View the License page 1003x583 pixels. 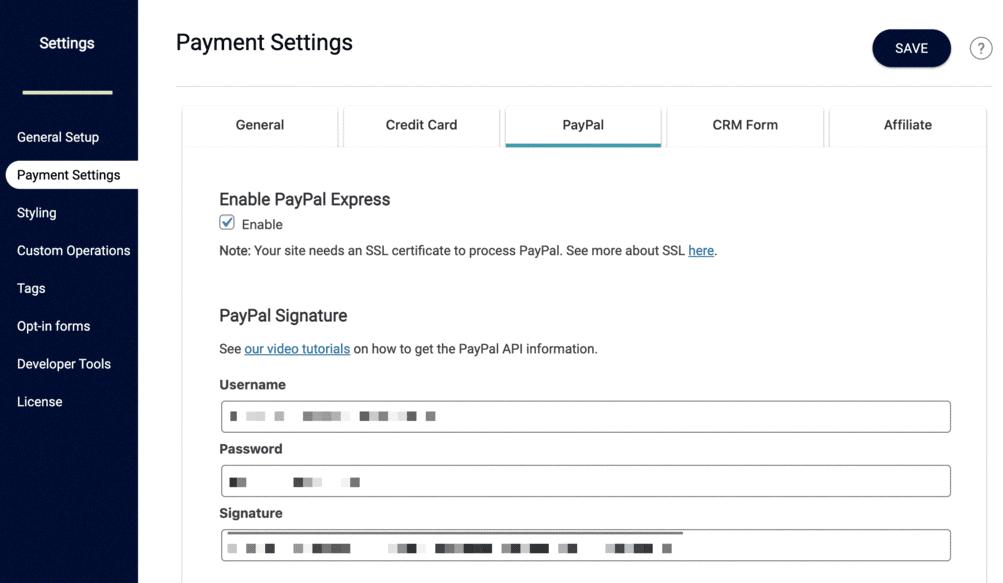39,401
